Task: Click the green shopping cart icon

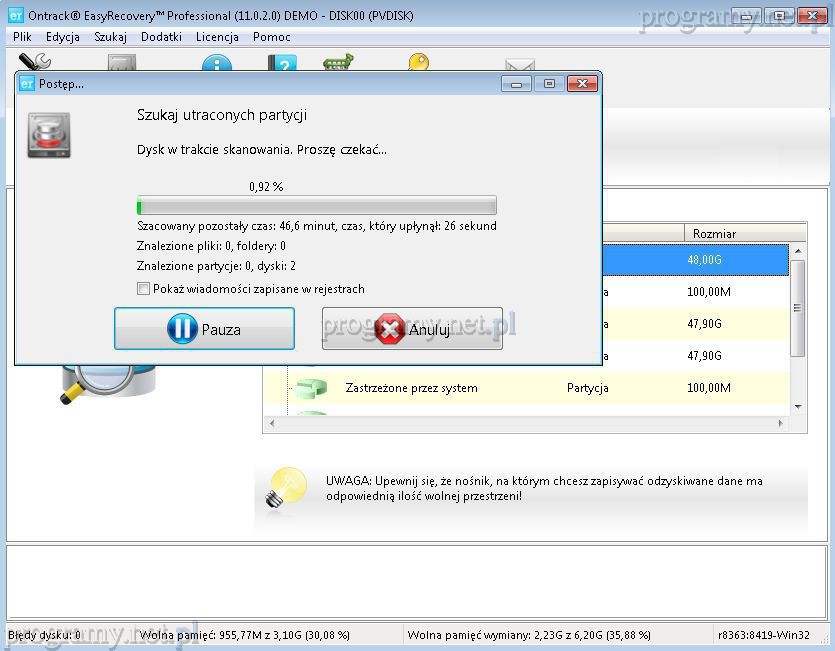Action: pos(338,63)
